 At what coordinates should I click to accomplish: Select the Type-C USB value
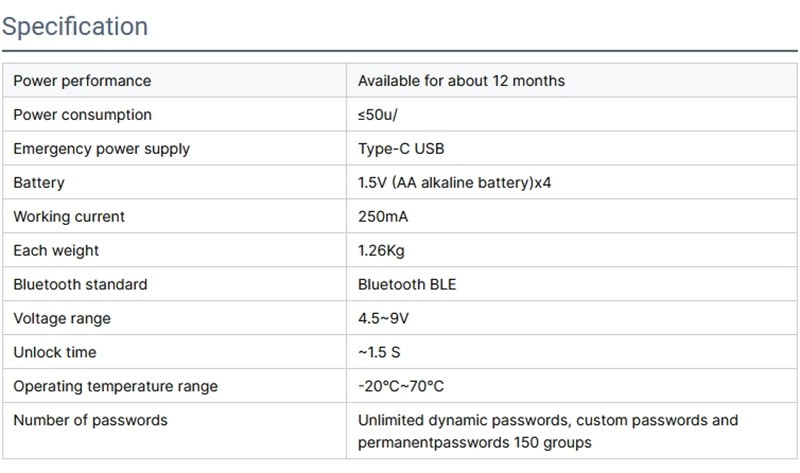pyautogui.click(x=401, y=149)
